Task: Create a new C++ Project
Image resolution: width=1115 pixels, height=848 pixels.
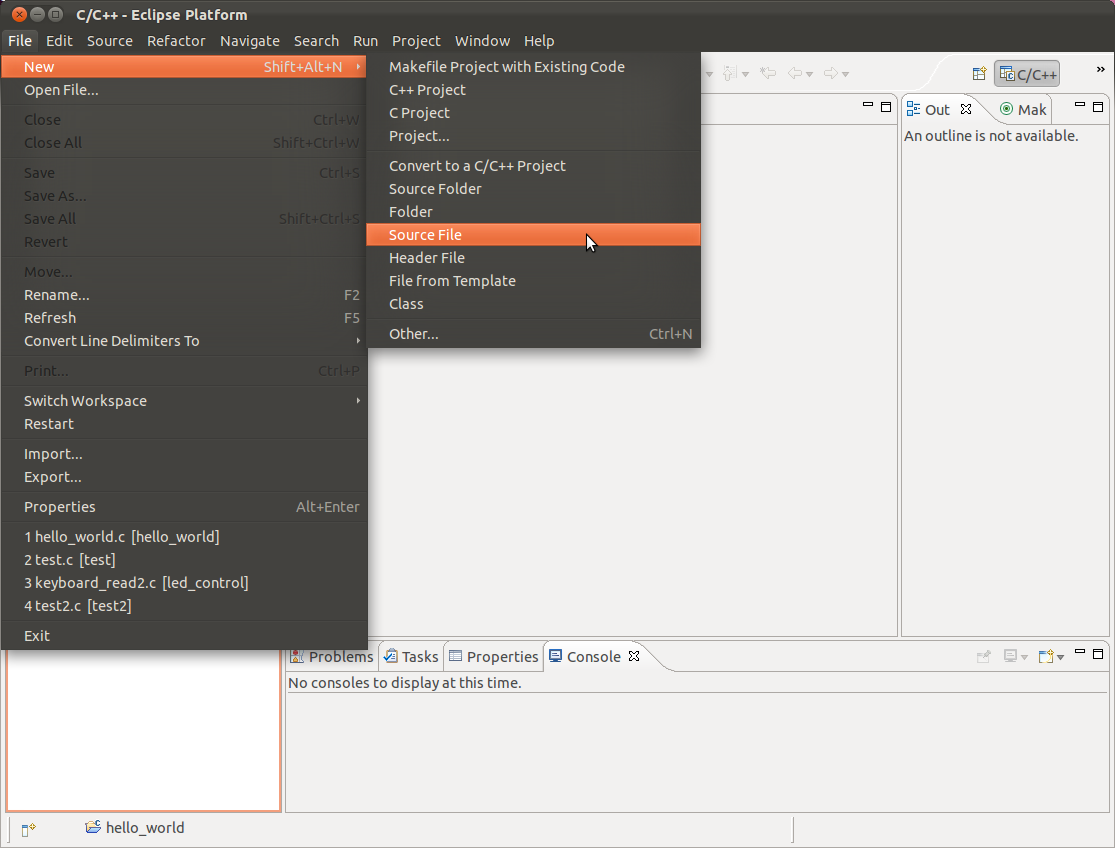Action: pyautogui.click(x=533, y=90)
